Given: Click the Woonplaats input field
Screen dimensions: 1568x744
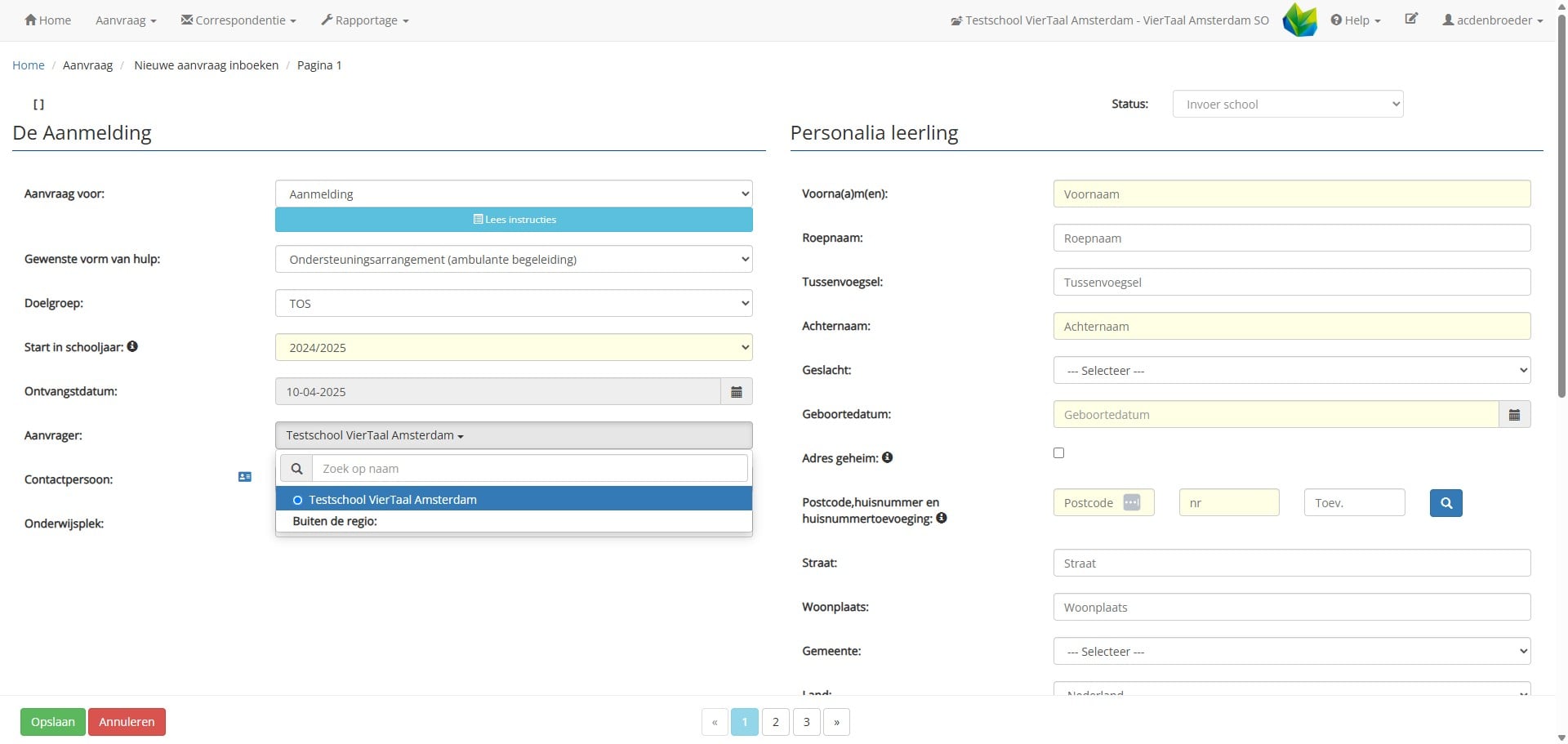Looking at the screenshot, I should click(x=1291, y=607).
